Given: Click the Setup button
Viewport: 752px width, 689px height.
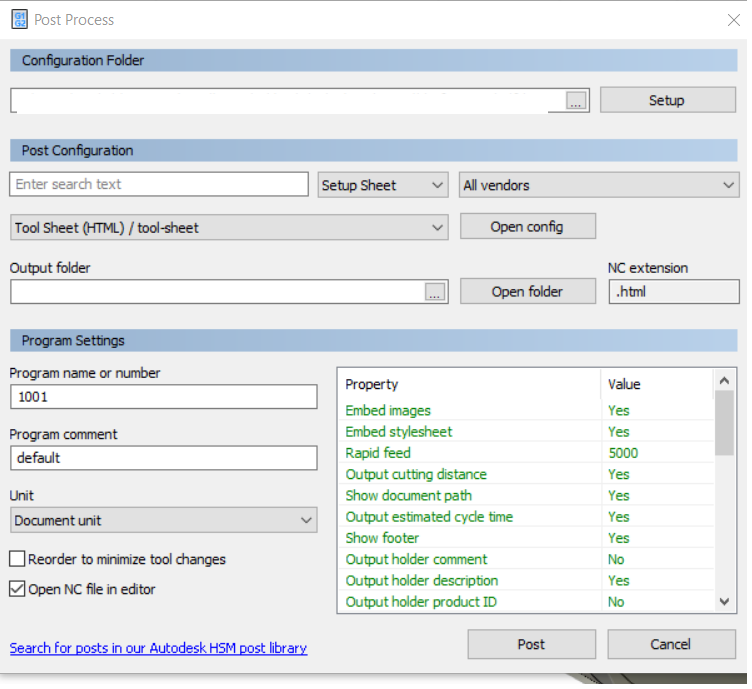Looking at the screenshot, I should (668, 100).
